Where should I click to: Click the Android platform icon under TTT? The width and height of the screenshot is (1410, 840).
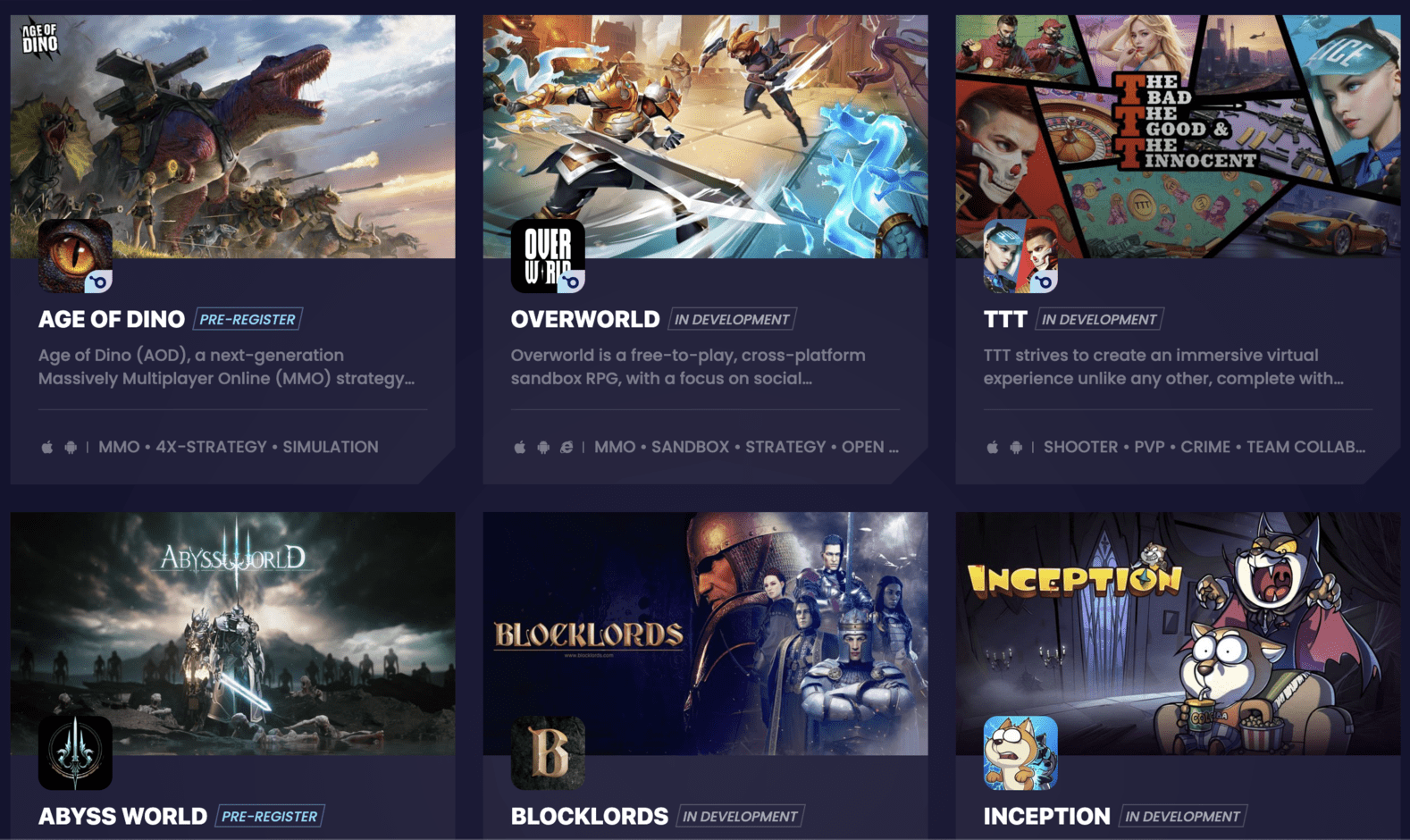pyautogui.click(x=1016, y=447)
